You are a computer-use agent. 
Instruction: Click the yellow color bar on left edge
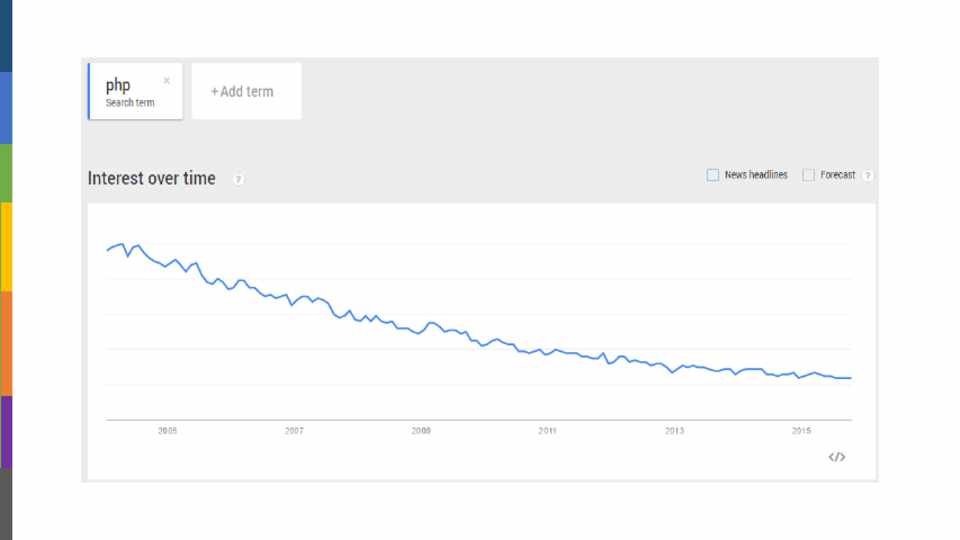coord(6,246)
